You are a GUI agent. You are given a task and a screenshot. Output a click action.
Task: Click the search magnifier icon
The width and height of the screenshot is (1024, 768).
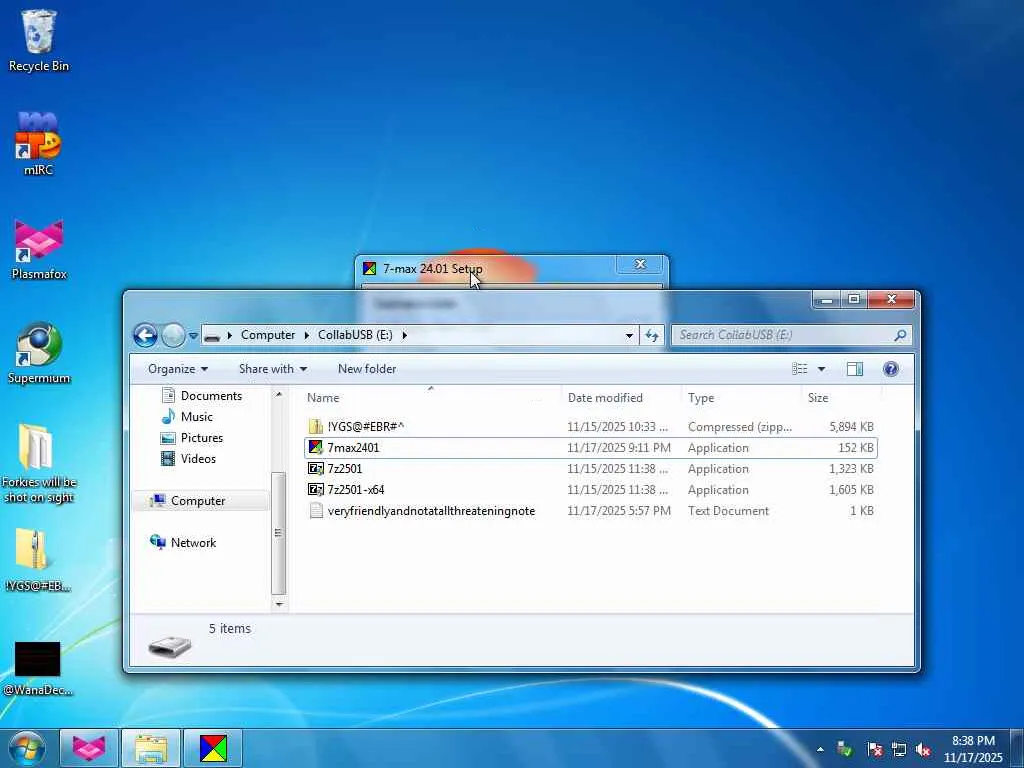(x=900, y=335)
